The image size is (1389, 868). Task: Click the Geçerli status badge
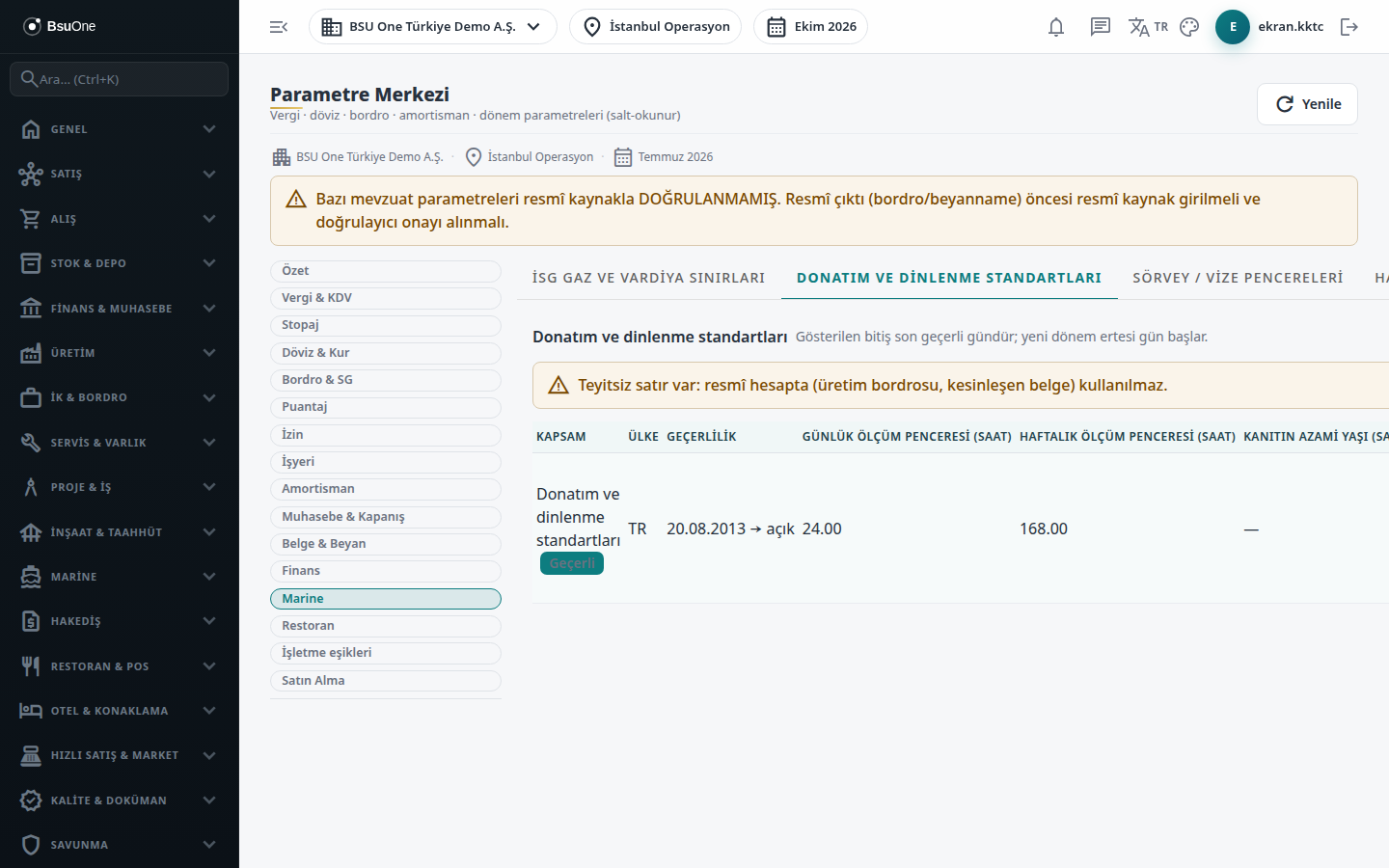pos(572,563)
